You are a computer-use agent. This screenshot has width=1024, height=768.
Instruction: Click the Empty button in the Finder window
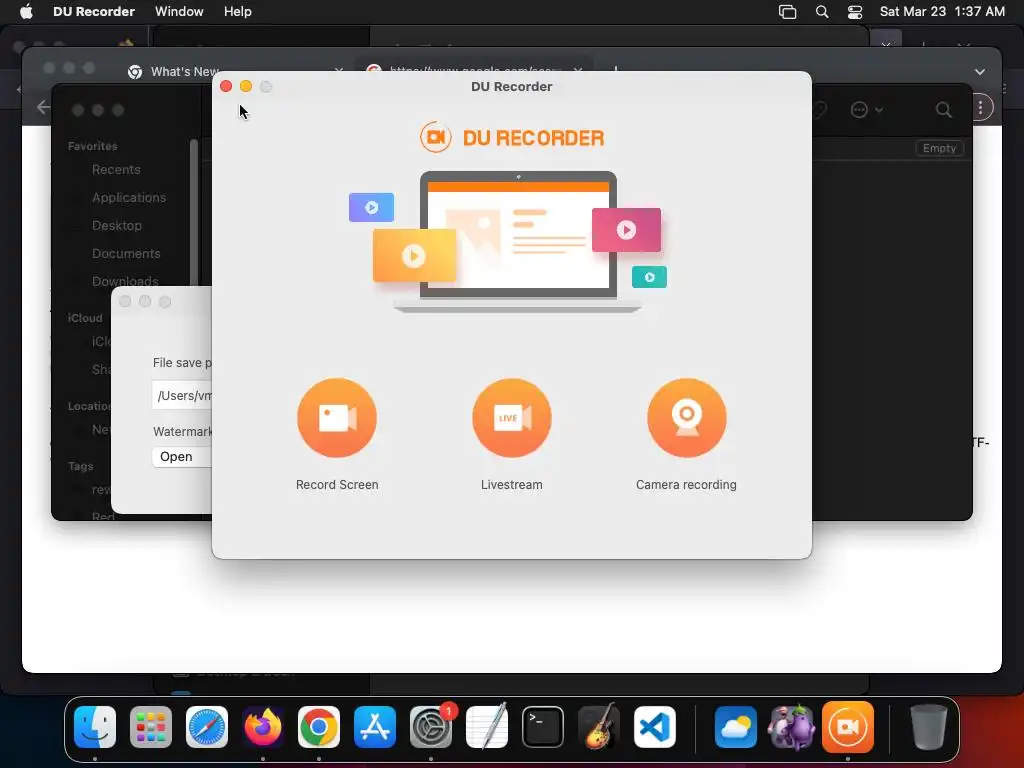coord(939,148)
